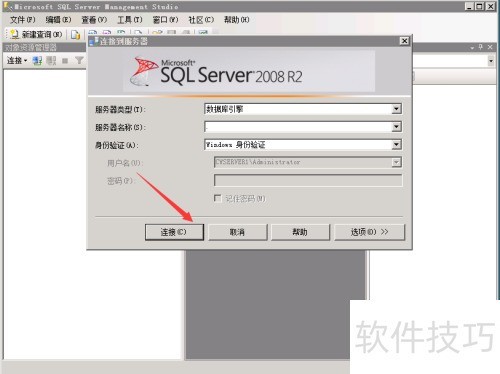Close the 连接到服务器 dialog
This screenshot has height=374, width=500.
click(x=404, y=41)
